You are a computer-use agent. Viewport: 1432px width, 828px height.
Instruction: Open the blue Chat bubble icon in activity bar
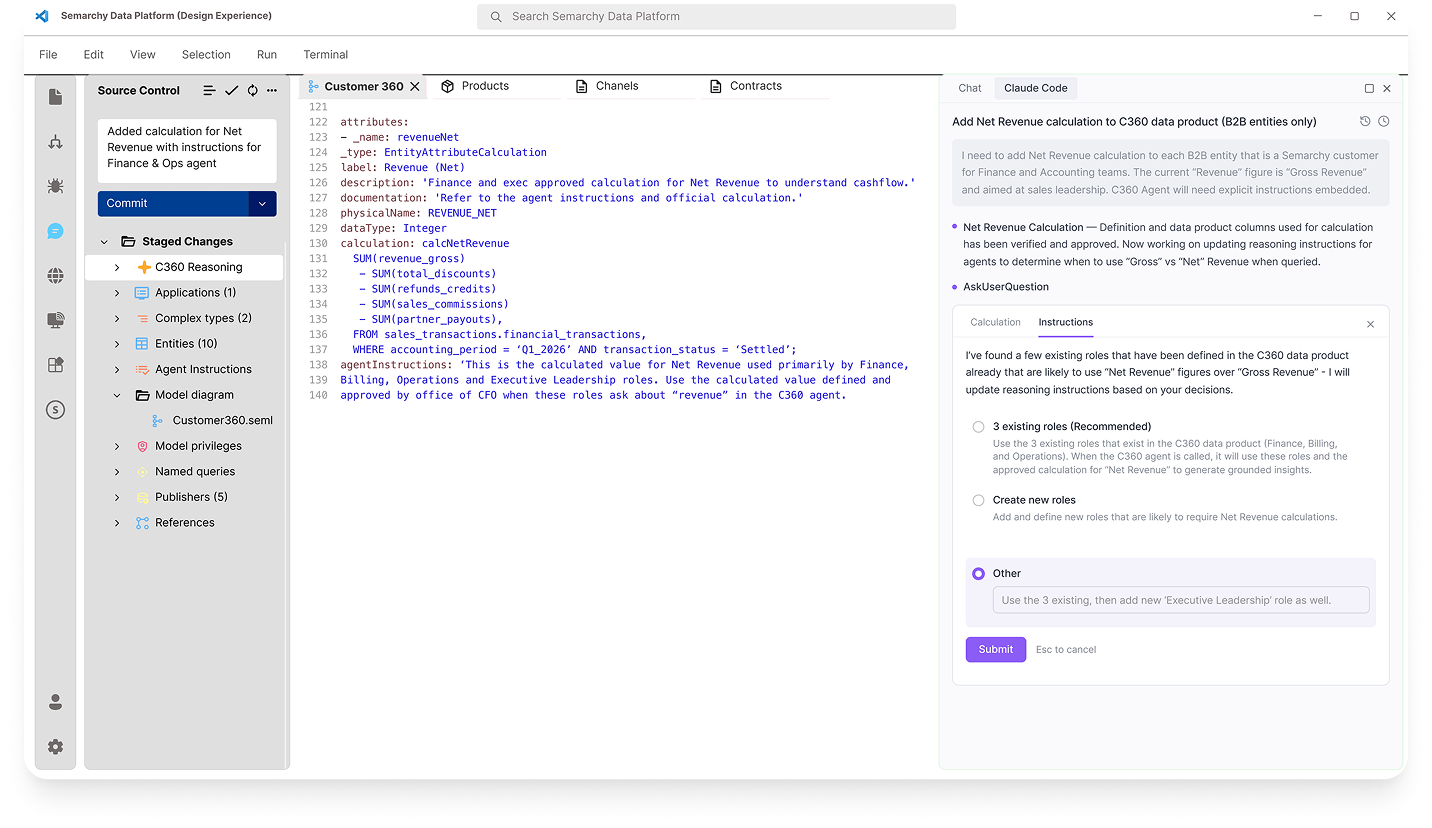tap(55, 231)
